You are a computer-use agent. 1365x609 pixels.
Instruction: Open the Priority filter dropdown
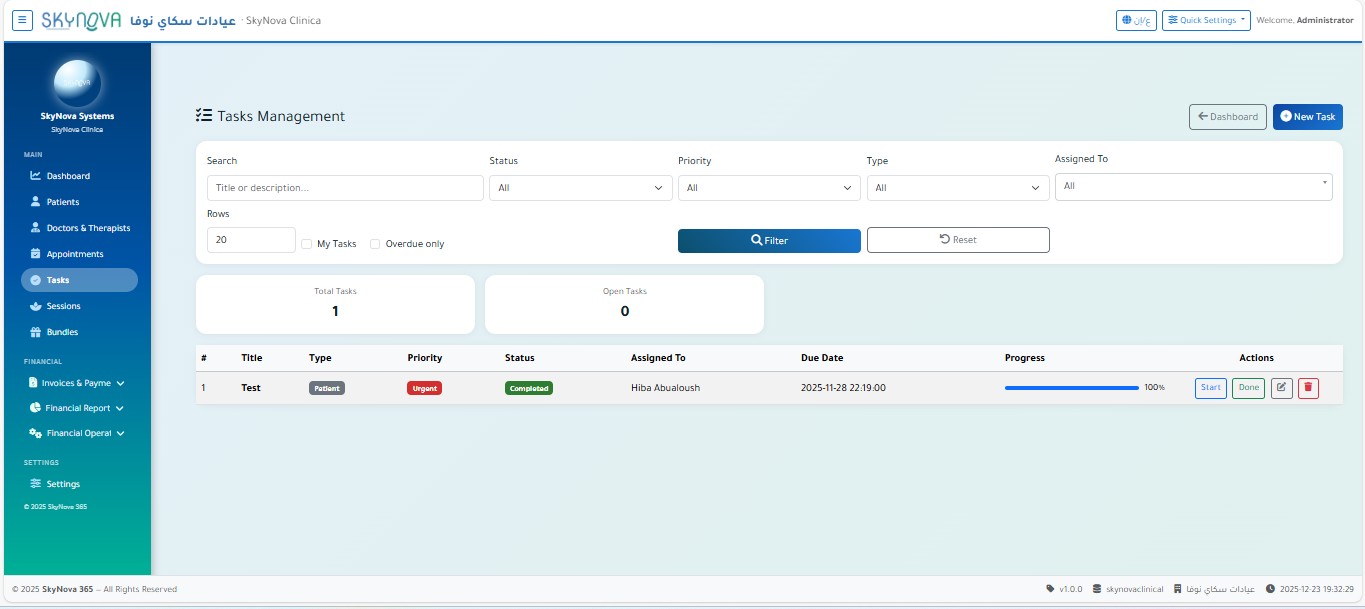click(x=768, y=188)
